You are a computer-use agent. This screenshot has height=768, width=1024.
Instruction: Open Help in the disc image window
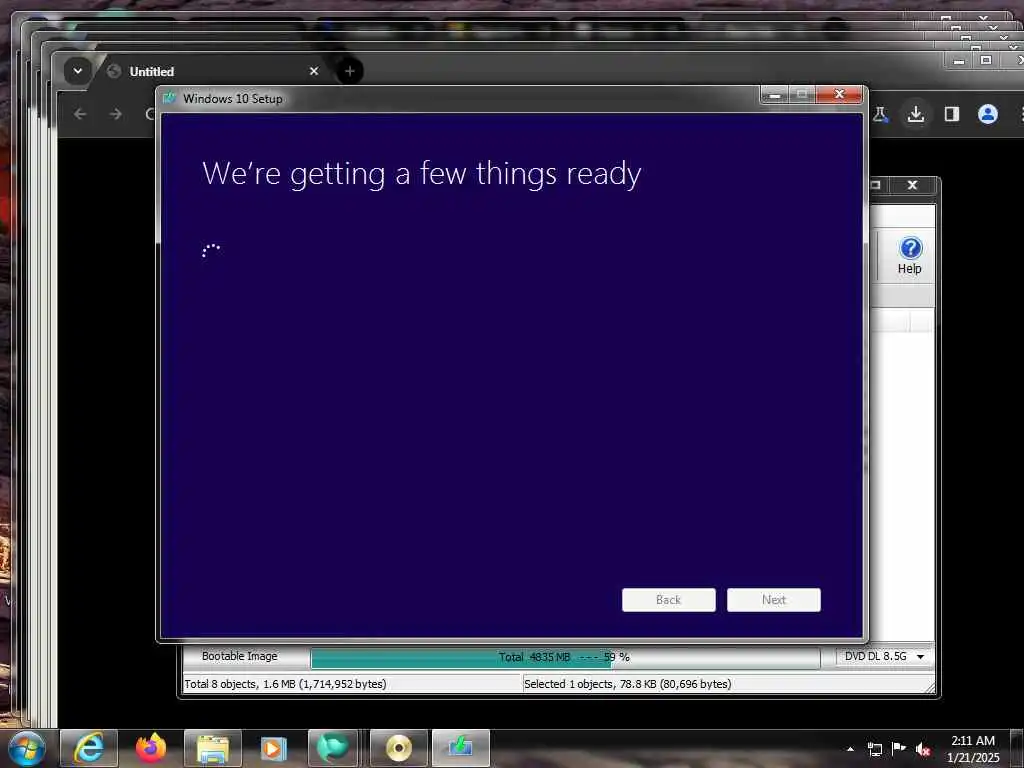tap(910, 256)
